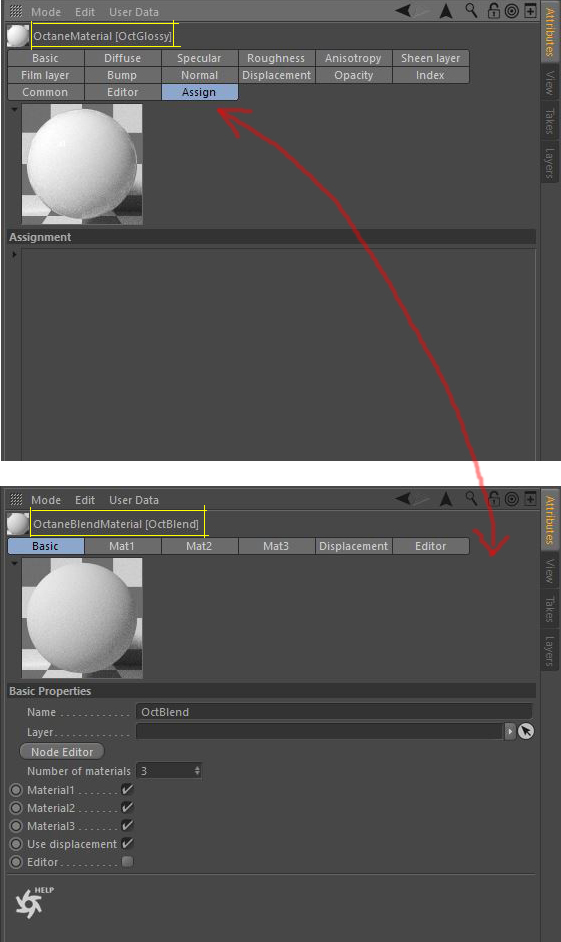Switch to Common tab
The image size is (561, 942).
click(46, 92)
